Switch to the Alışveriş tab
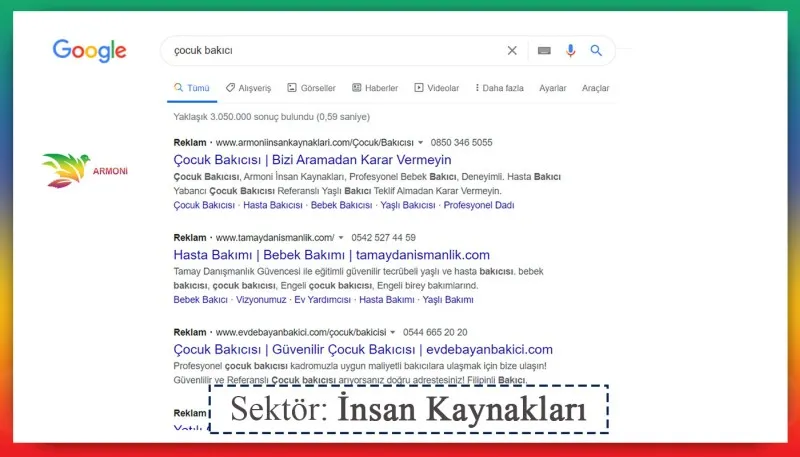This screenshot has height=457, width=800. tap(248, 88)
